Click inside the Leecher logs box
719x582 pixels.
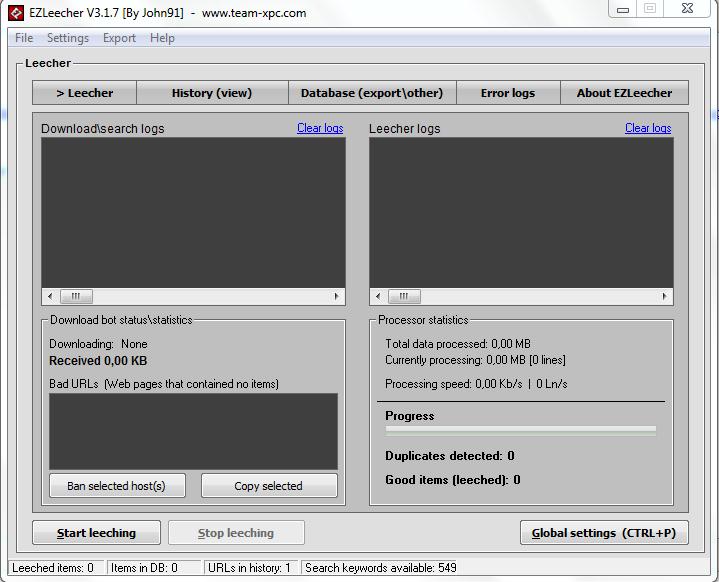[x=521, y=213]
